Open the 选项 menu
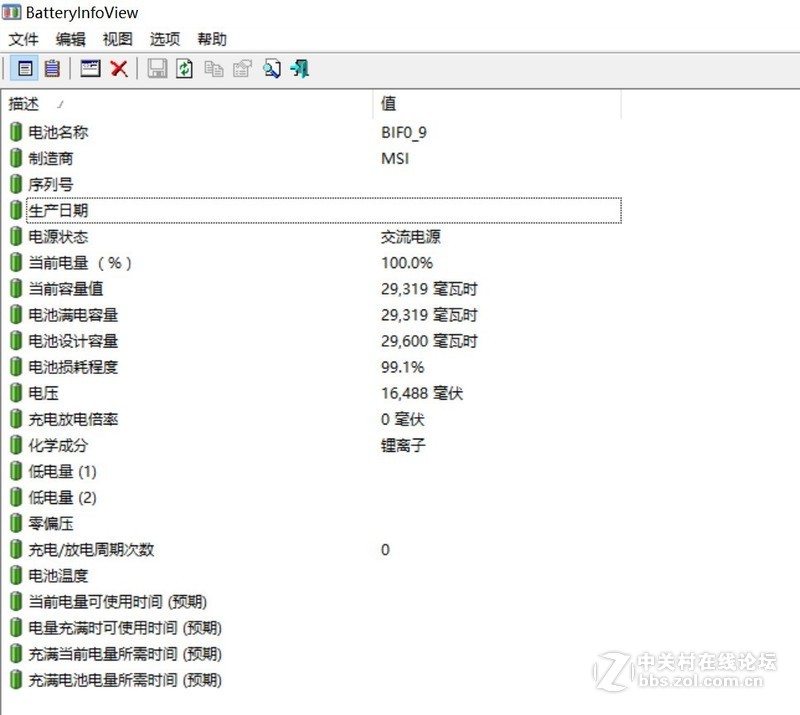 (164, 39)
